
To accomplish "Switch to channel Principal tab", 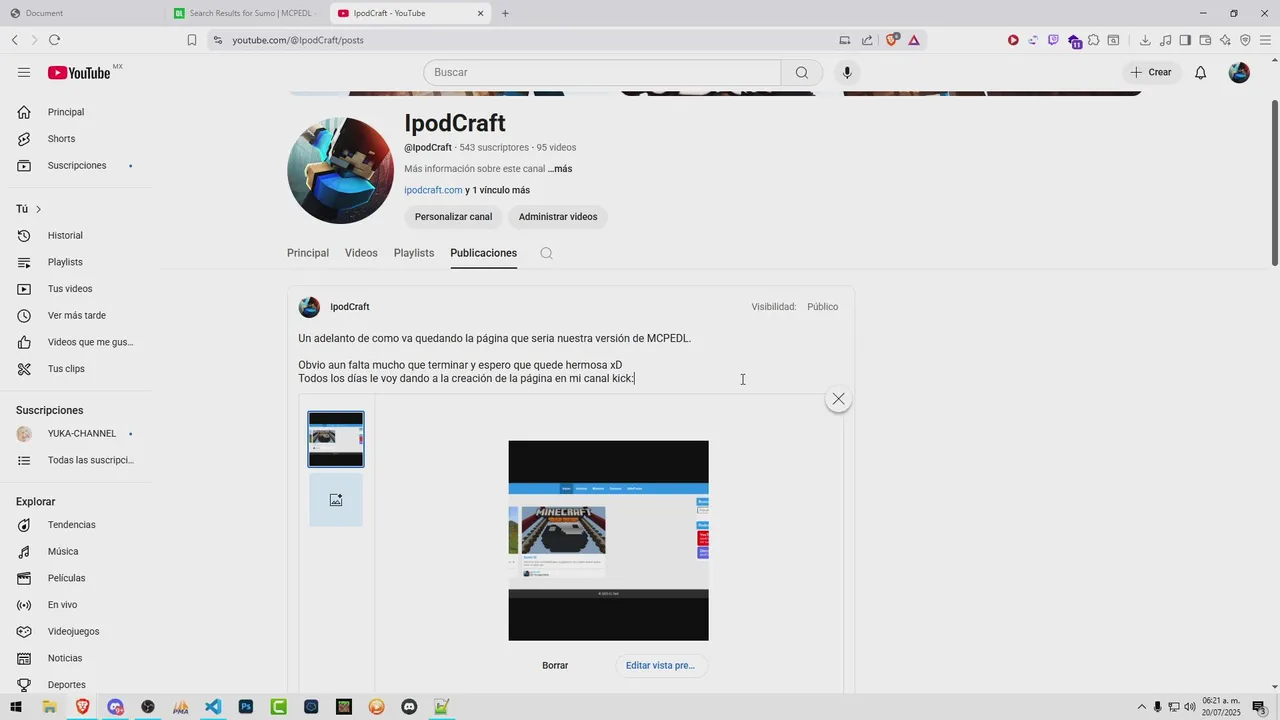I will (308, 253).
